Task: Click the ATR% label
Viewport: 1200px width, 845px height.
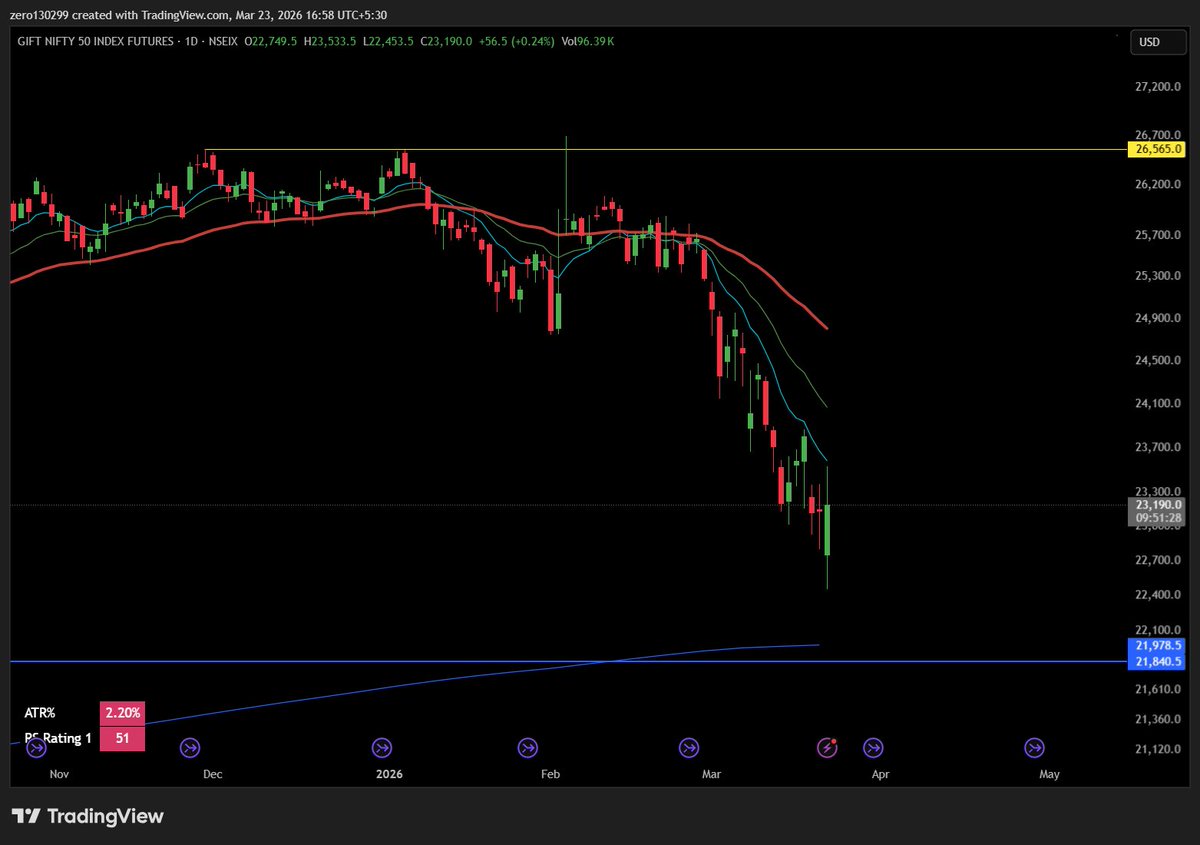Action: (x=40, y=714)
